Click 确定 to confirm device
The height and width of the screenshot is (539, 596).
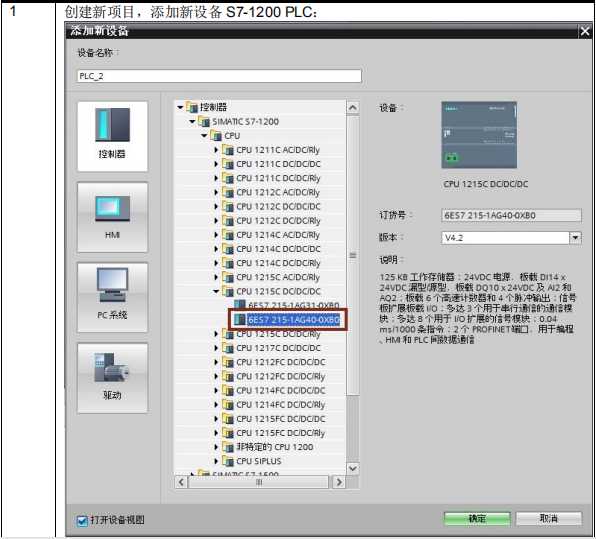point(477,518)
